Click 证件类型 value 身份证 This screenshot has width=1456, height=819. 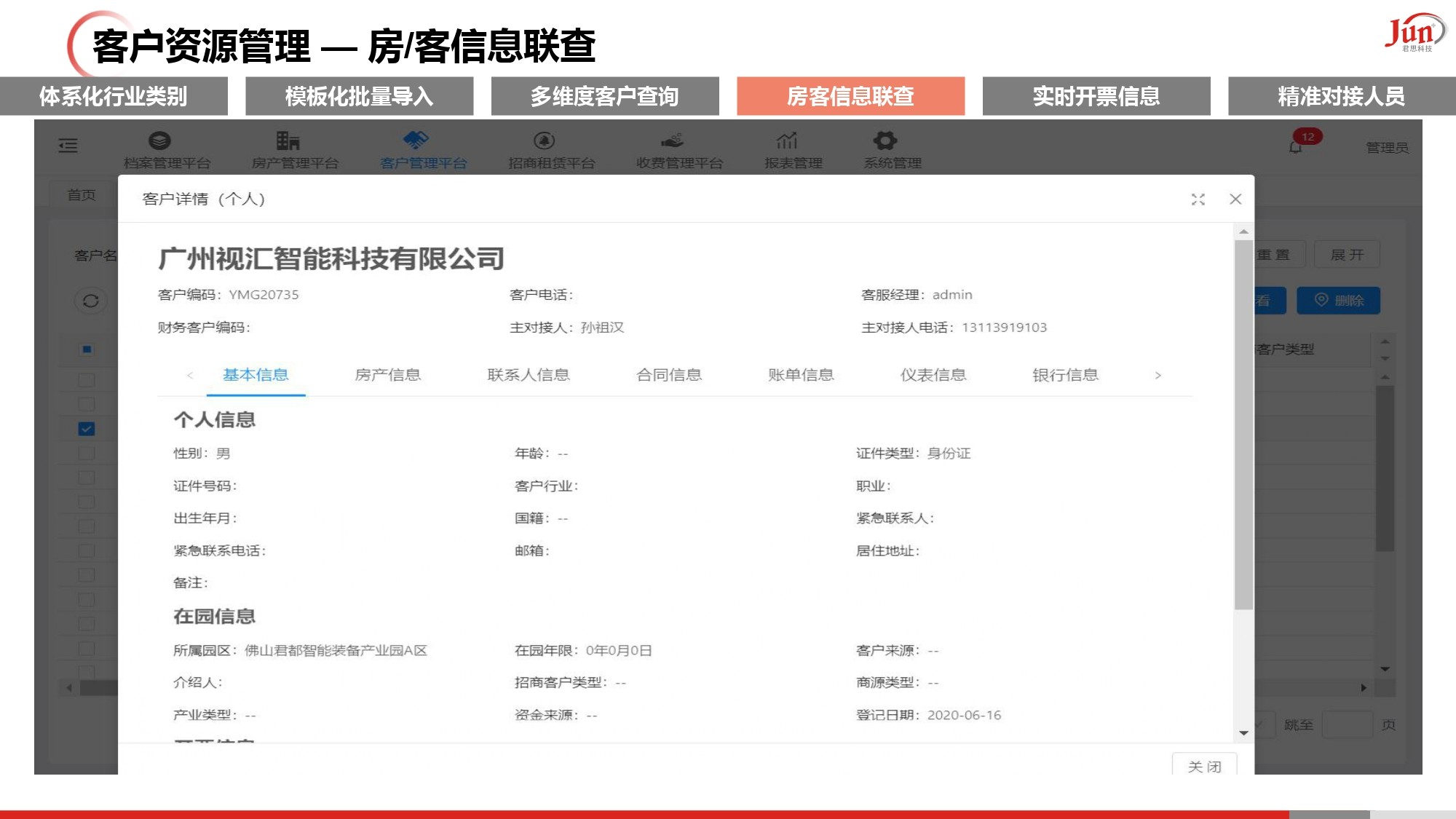click(949, 454)
